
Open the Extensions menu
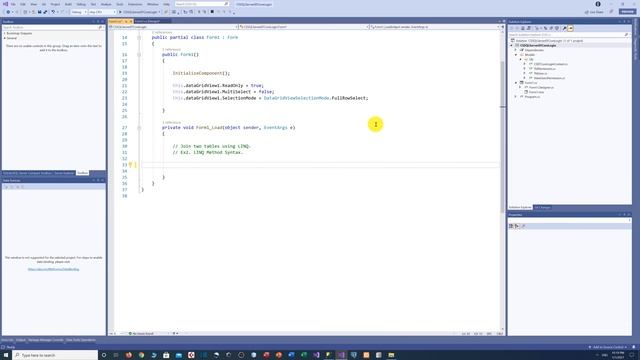tap(135, 4)
